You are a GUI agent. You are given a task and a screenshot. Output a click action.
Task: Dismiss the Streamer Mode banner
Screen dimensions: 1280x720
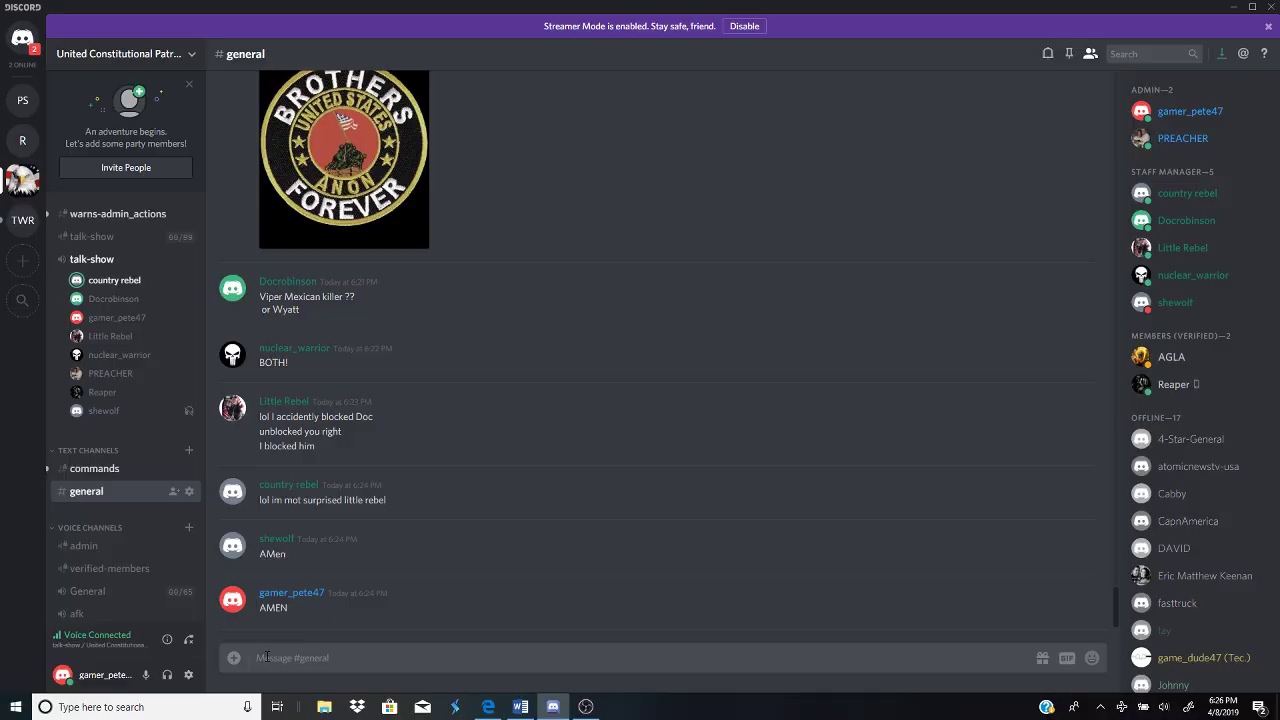click(1268, 27)
